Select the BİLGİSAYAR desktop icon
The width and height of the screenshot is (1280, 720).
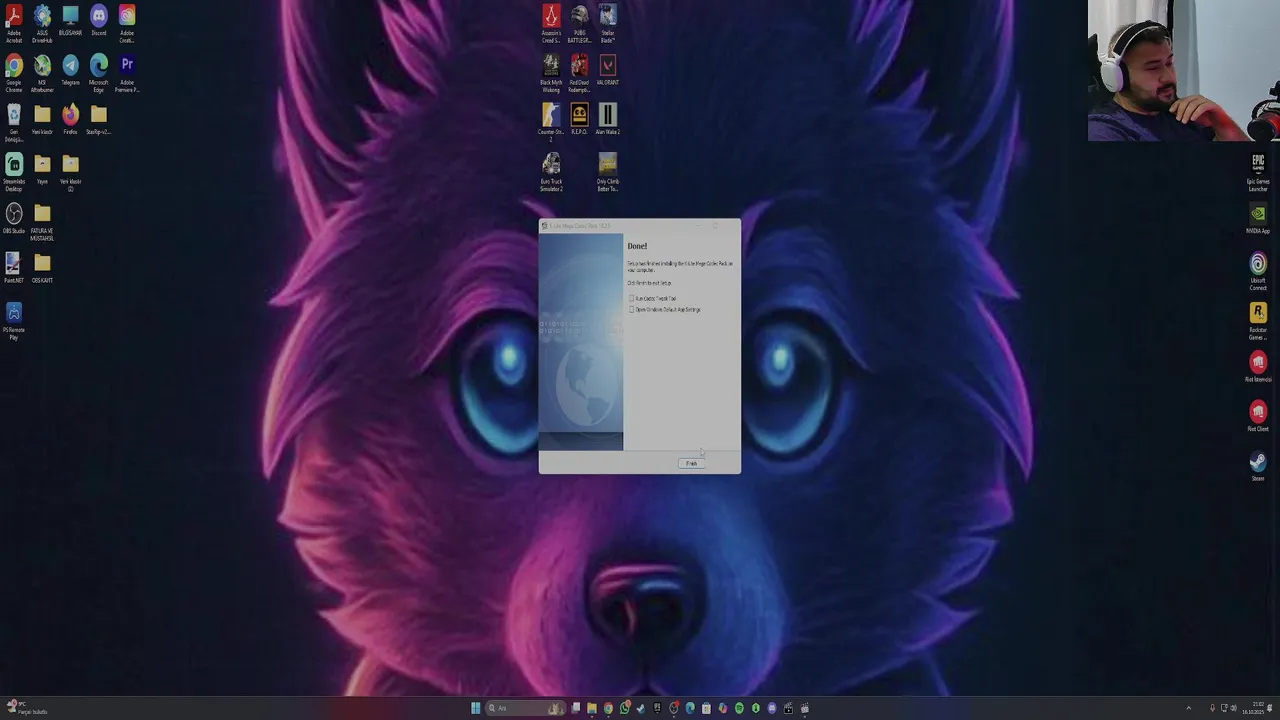click(70, 21)
